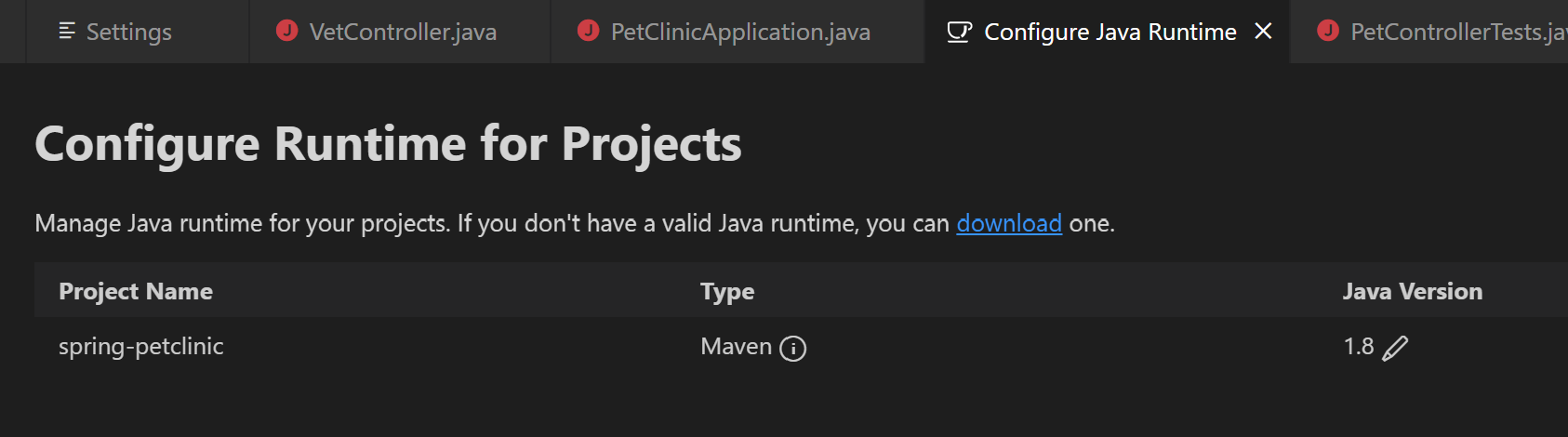Edit Java version with pencil icon
Screen dimensions: 1568x437
(1395, 348)
